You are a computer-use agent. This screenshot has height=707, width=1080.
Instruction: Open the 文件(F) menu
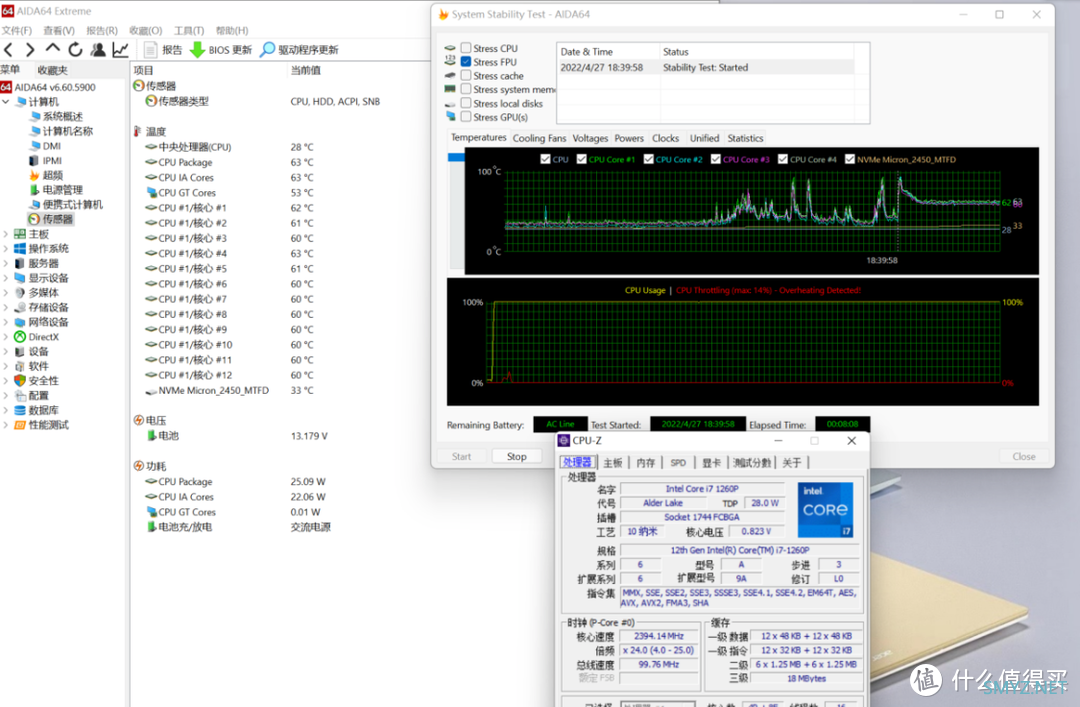[x=17, y=30]
